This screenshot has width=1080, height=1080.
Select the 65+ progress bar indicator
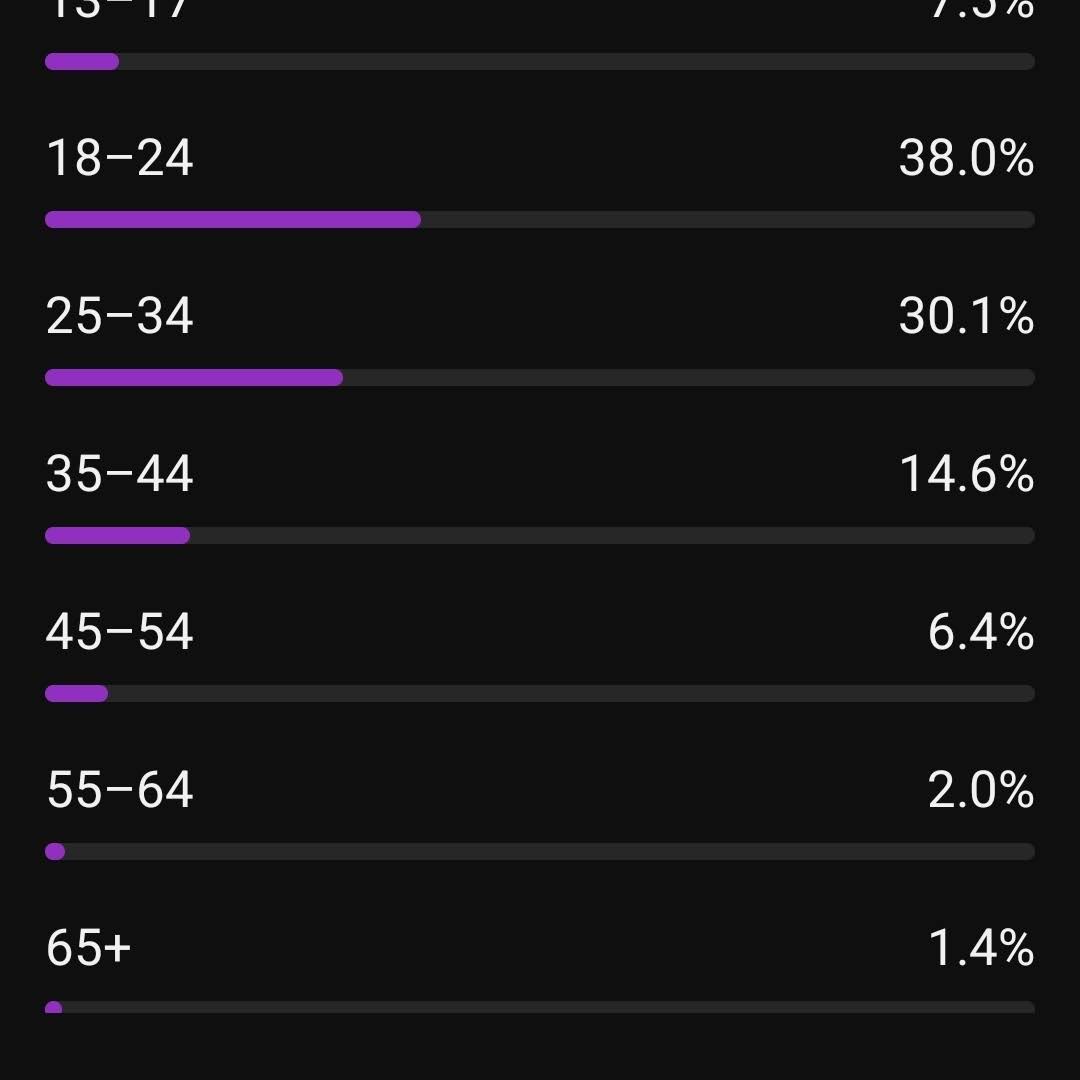tap(54, 1008)
